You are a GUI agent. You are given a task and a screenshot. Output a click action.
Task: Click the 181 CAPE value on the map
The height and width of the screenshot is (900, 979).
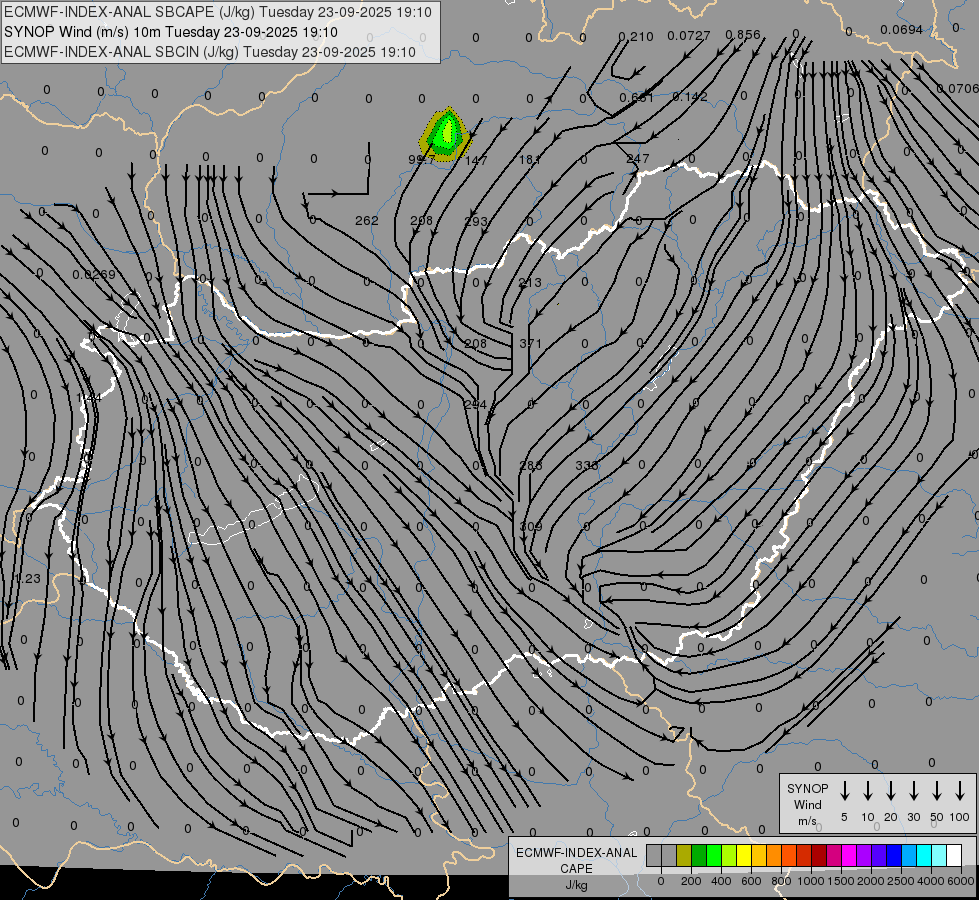coord(529,159)
